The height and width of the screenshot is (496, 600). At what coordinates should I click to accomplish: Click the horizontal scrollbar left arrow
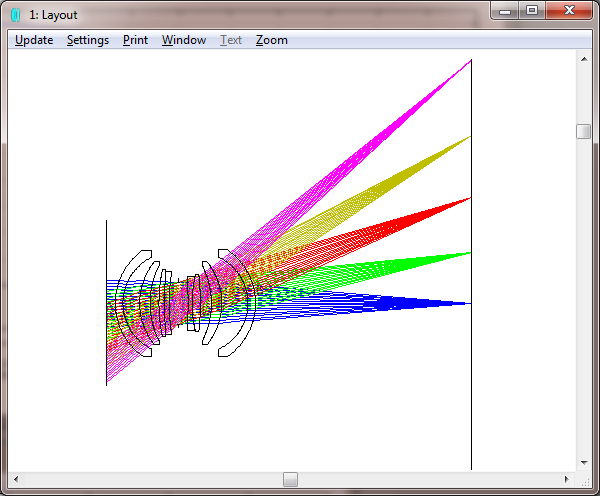pyautogui.click(x=16, y=479)
